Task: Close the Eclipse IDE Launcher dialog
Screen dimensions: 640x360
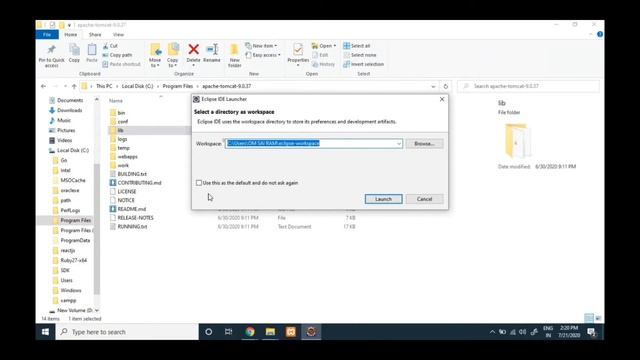Action: 442,99
